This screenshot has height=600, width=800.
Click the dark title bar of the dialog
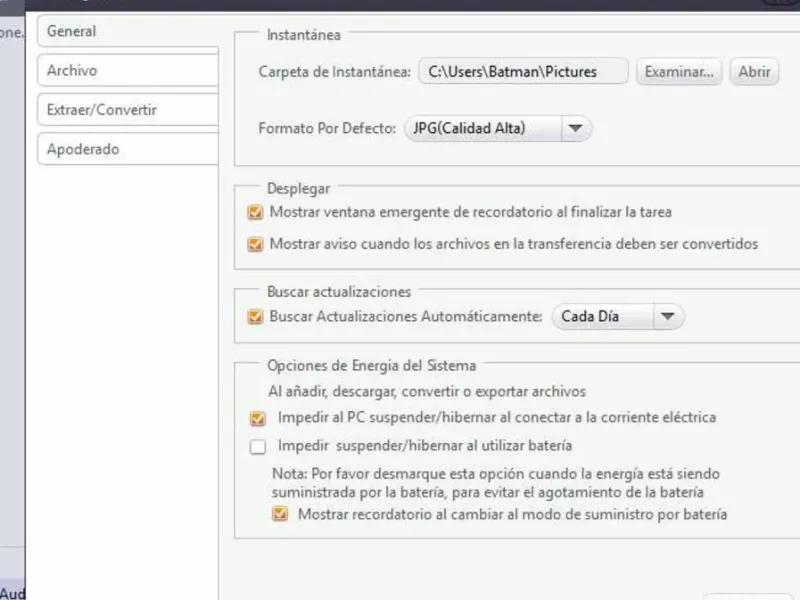[x=400, y=5]
